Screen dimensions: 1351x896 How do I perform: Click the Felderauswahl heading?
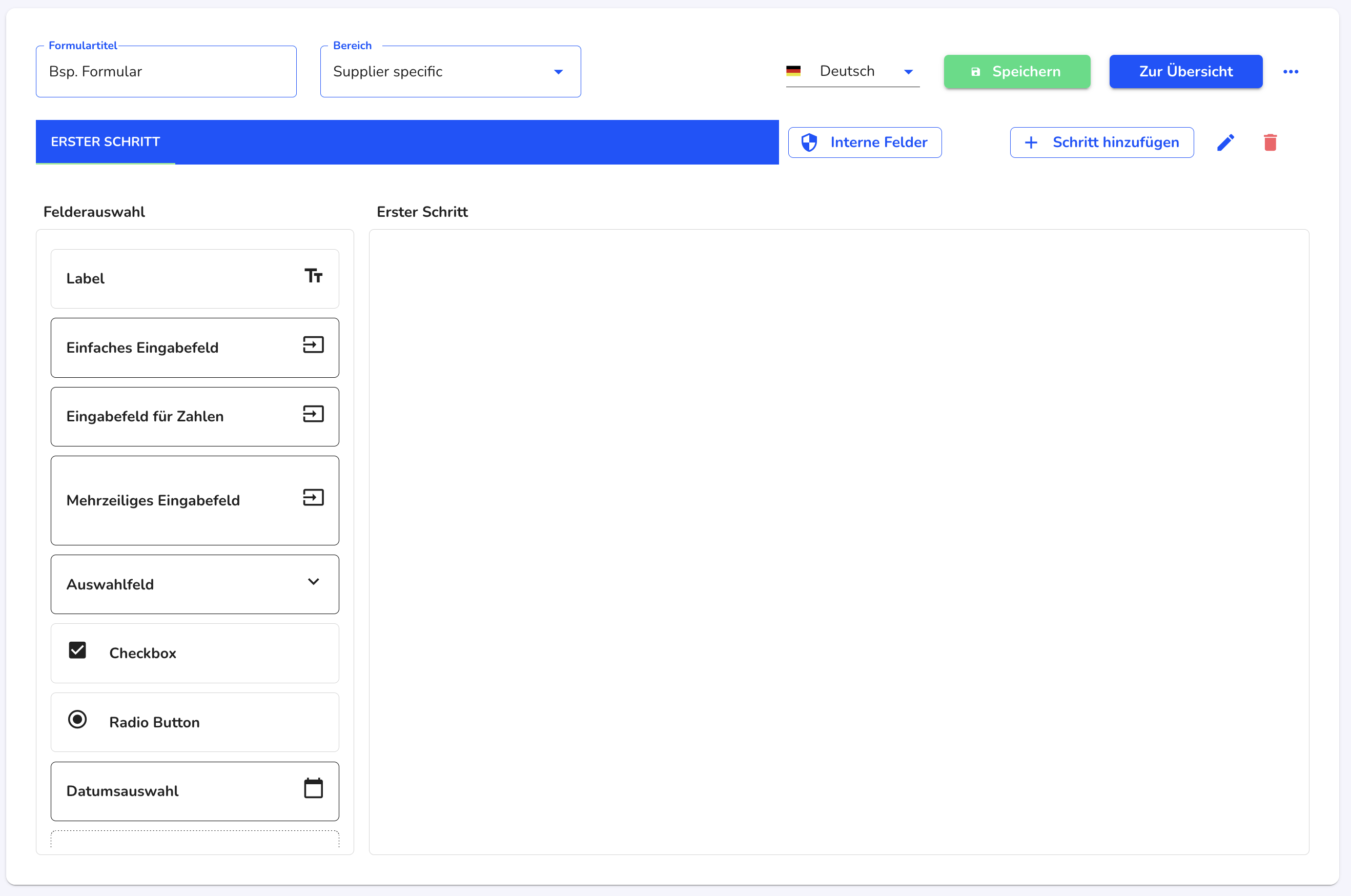(94, 212)
